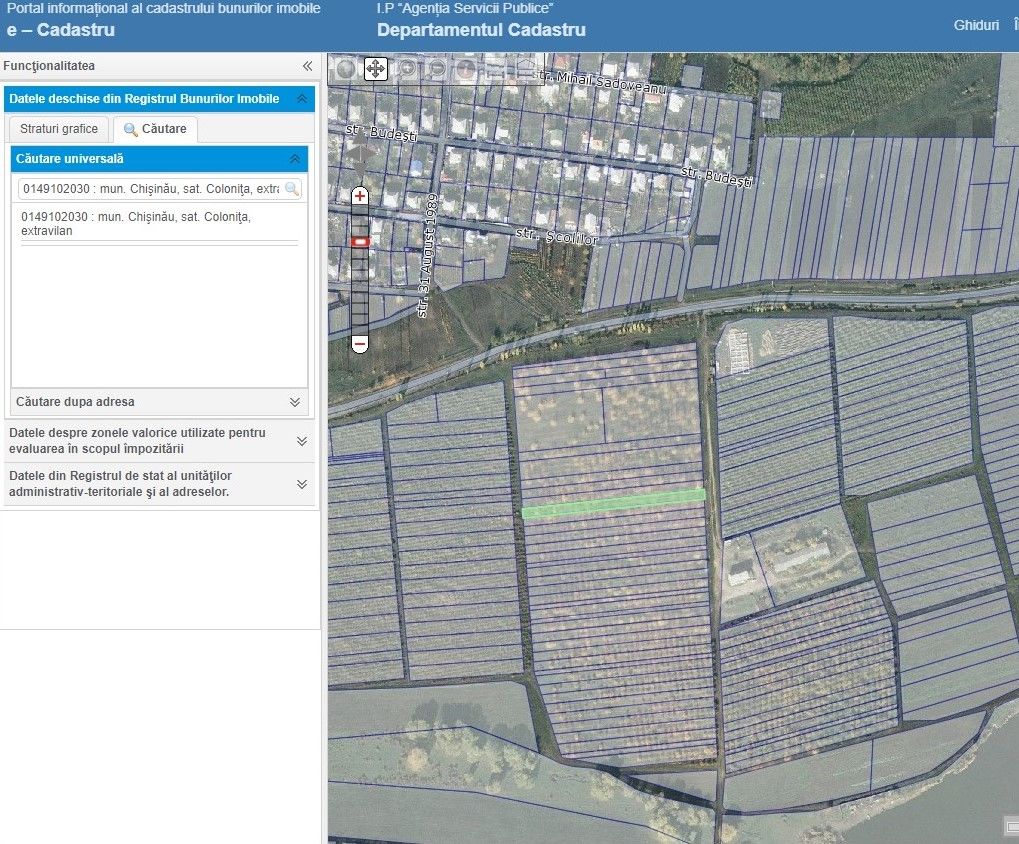This screenshot has width=1019, height=844.
Task: Collapse the Căutare universală section
Action: pos(294,159)
